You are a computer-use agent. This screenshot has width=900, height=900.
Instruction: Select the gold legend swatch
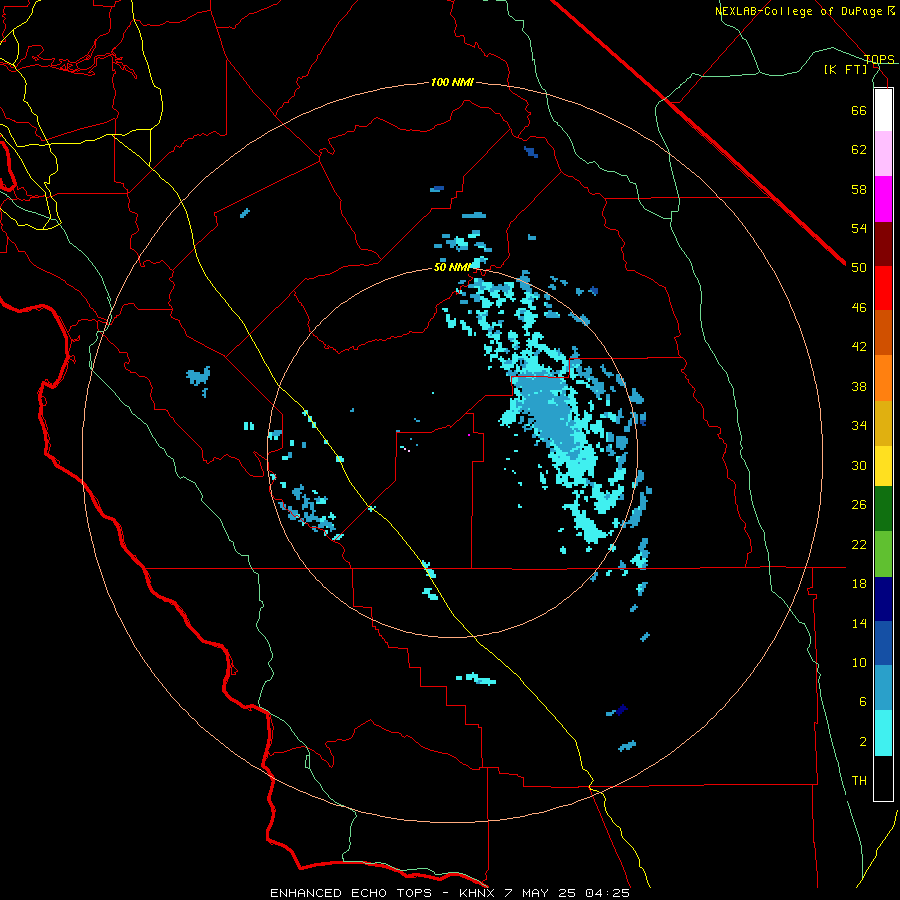coord(883,424)
